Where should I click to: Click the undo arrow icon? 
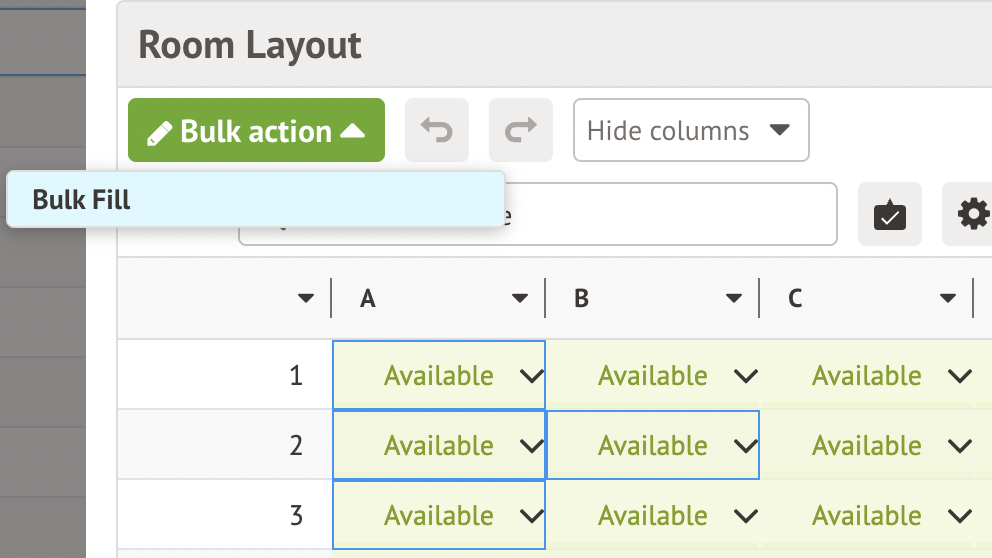pyautogui.click(x=436, y=130)
